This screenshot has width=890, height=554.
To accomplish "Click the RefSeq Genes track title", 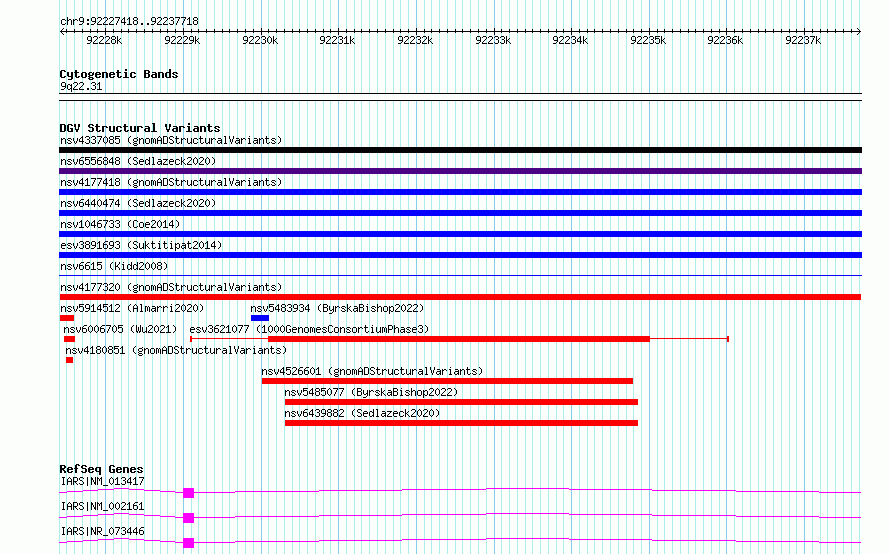I will [x=101, y=469].
